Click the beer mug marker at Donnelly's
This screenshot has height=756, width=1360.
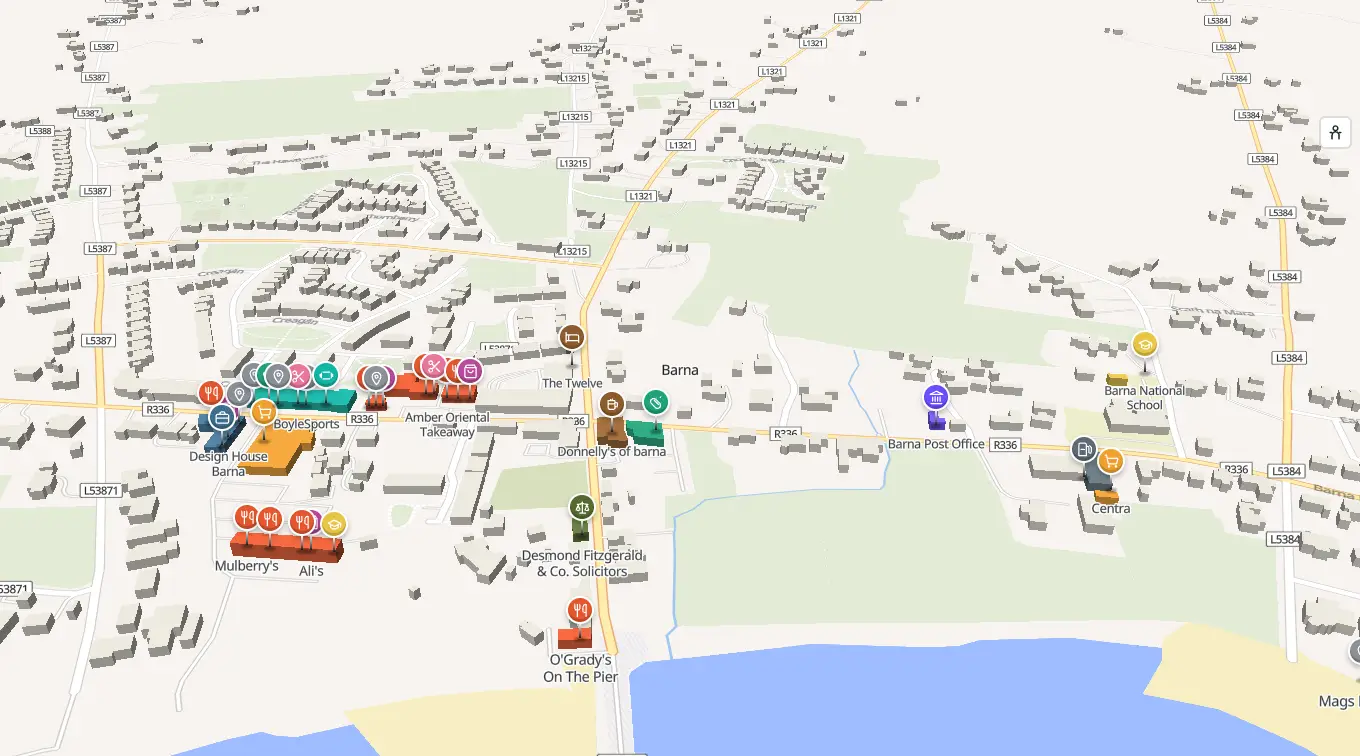(612, 405)
